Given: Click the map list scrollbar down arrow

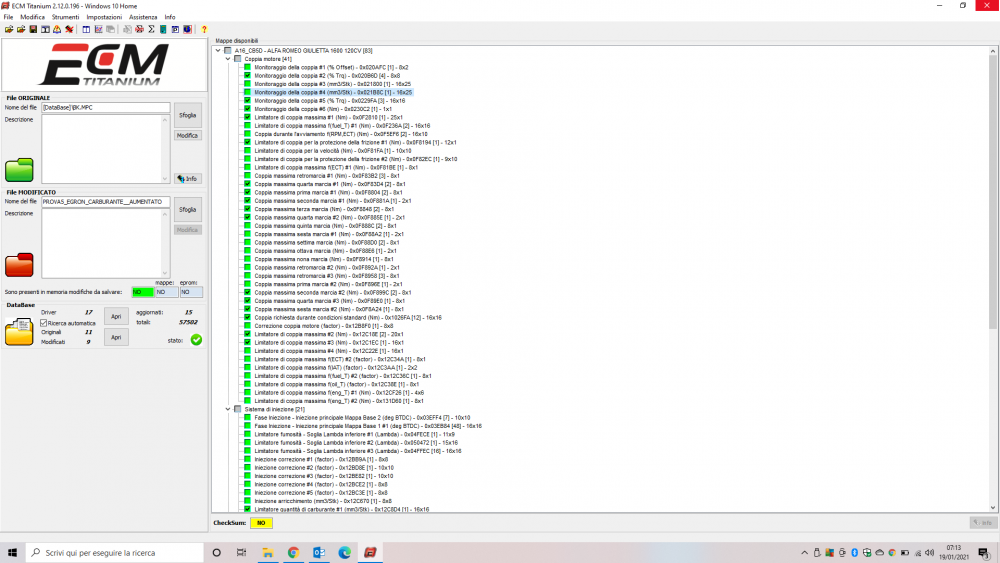Looking at the screenshot, I should (x=993, y=508).
